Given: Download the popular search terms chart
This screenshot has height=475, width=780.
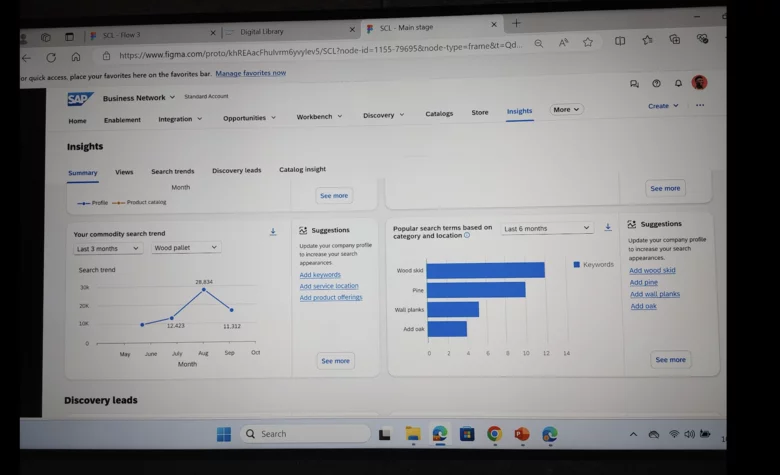Looking at the screenshot, I should click(x=608, y=227).
